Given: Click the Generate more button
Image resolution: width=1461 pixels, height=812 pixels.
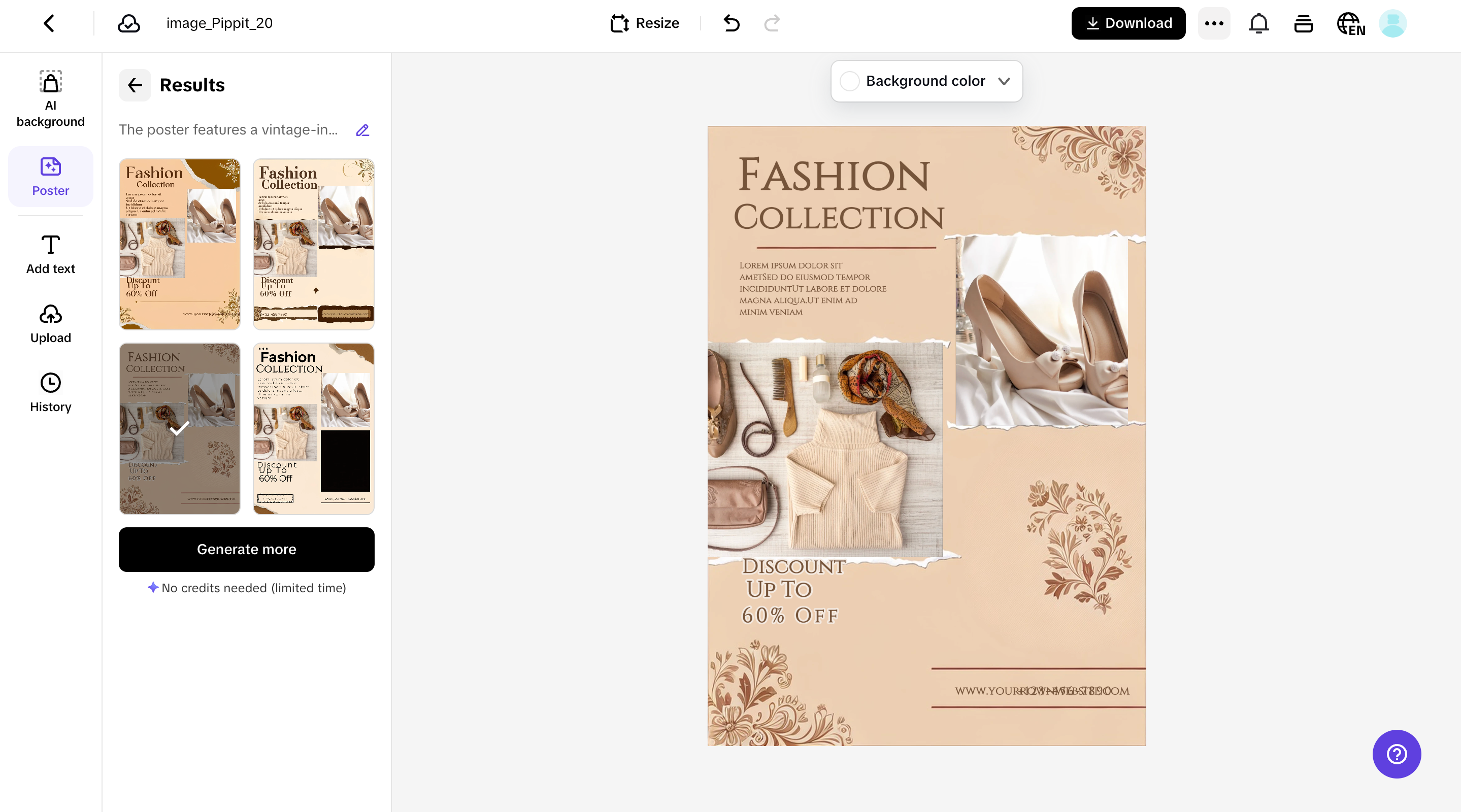Looking at the screenshot, I should pos(246,549).
